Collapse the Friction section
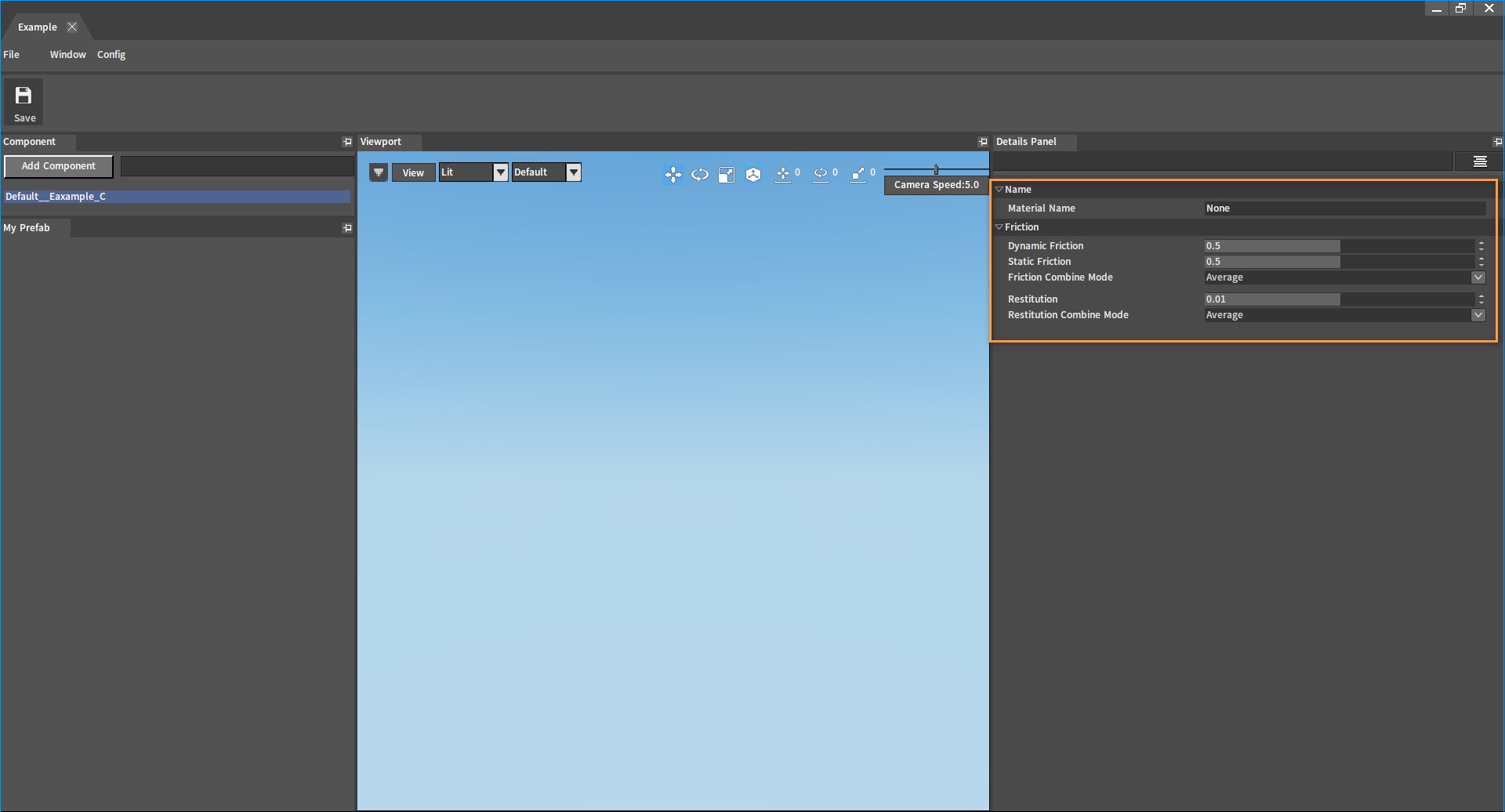Image resolution: width=1505 pixels, height=812 pixels. [x=999, y=227]
